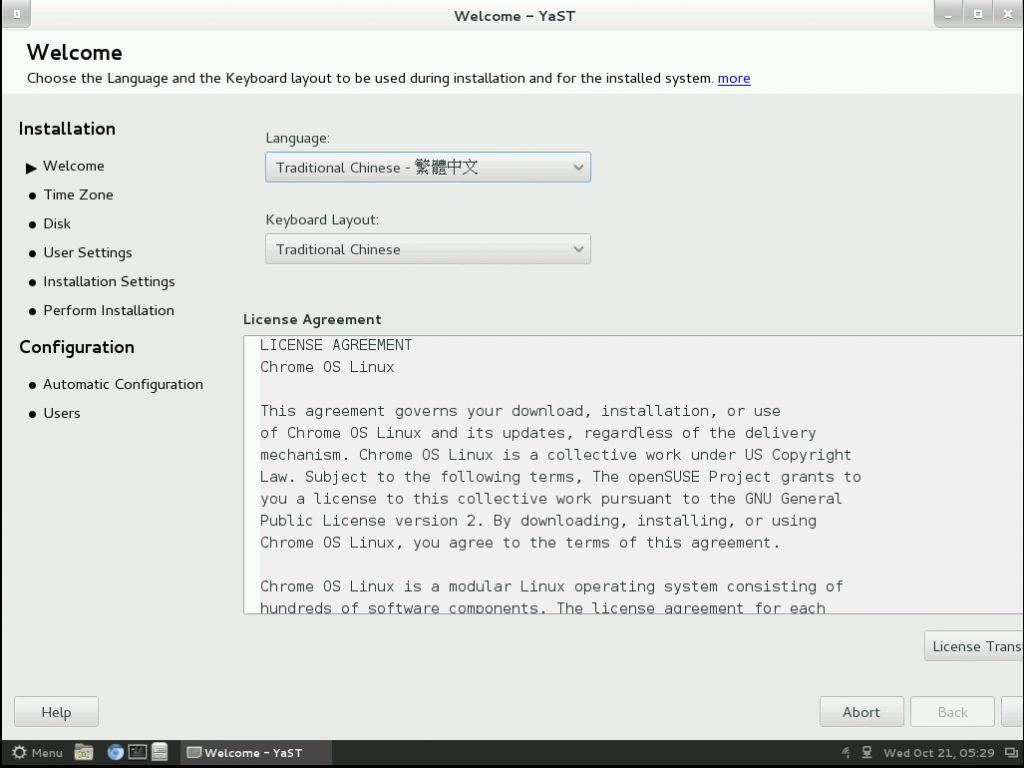Click the 'Installation' sidebar heading
The width and height of the screenshot is (1024, 768).
67,129
